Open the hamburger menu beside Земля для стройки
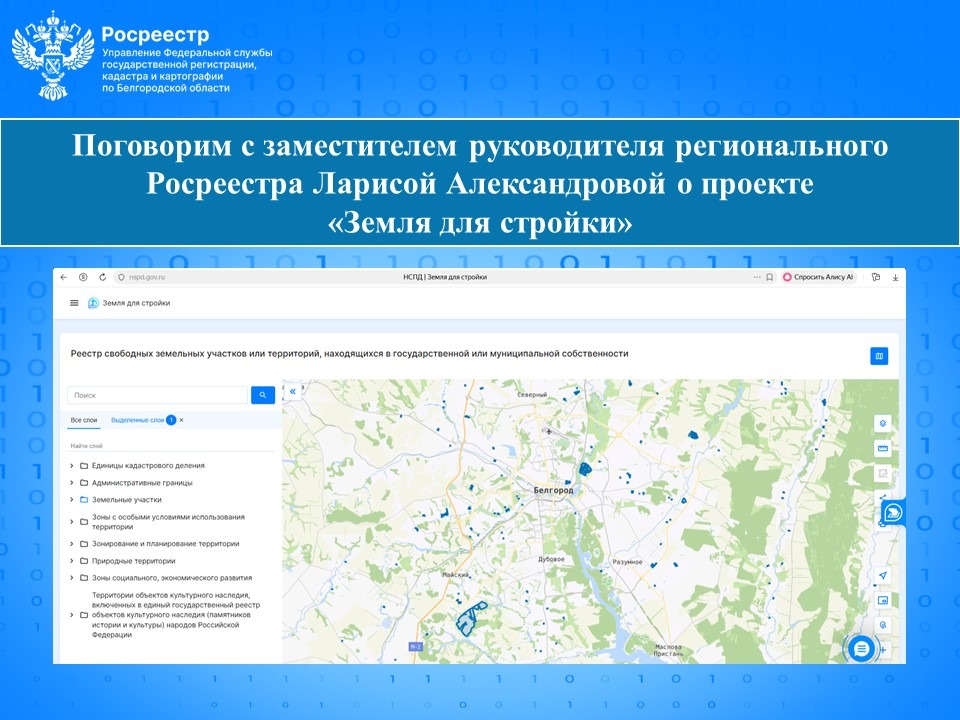 [x=74, y=303]
